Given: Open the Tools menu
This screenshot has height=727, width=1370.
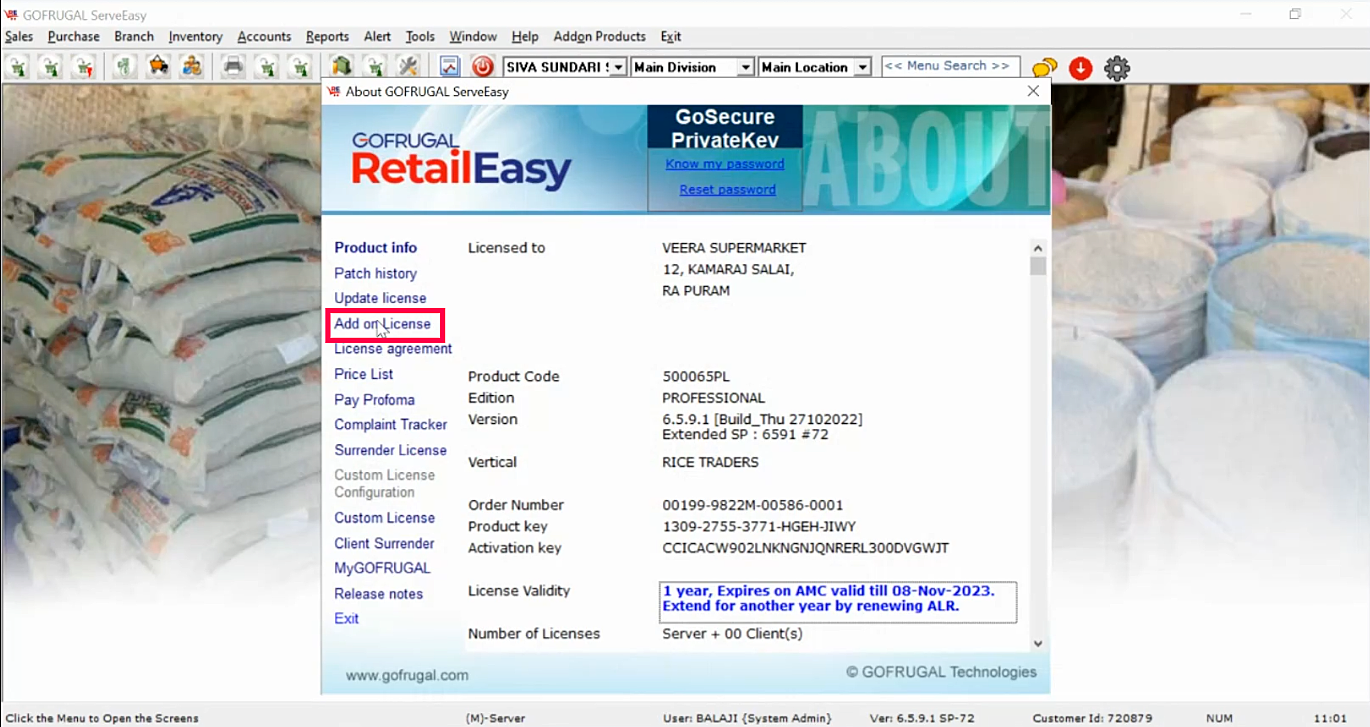Looking at the screenshot, I should tap(420, 36).
